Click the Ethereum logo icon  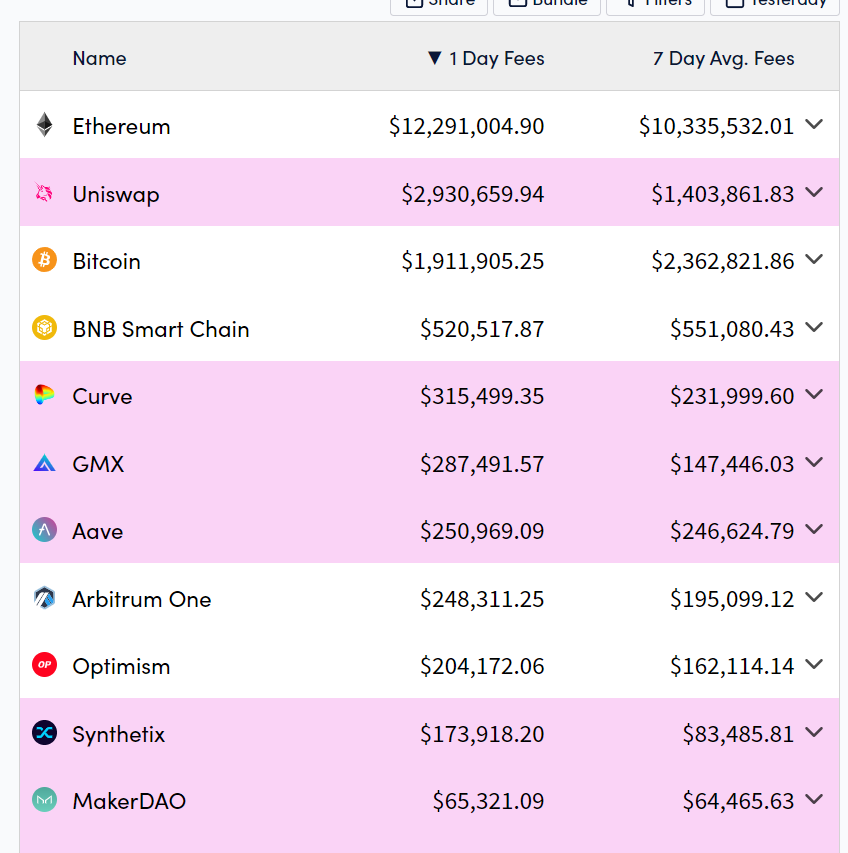coord(45,125)
